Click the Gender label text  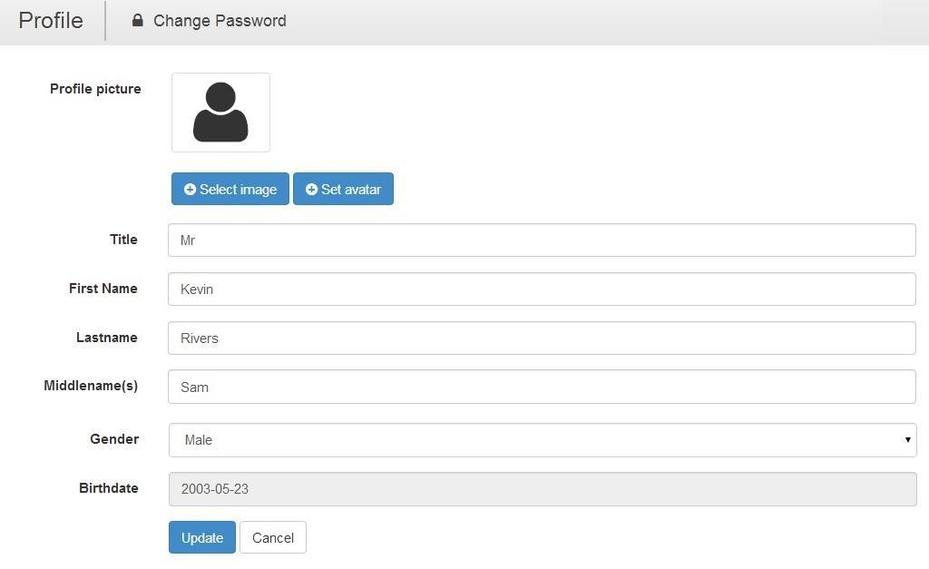[114, 439]
